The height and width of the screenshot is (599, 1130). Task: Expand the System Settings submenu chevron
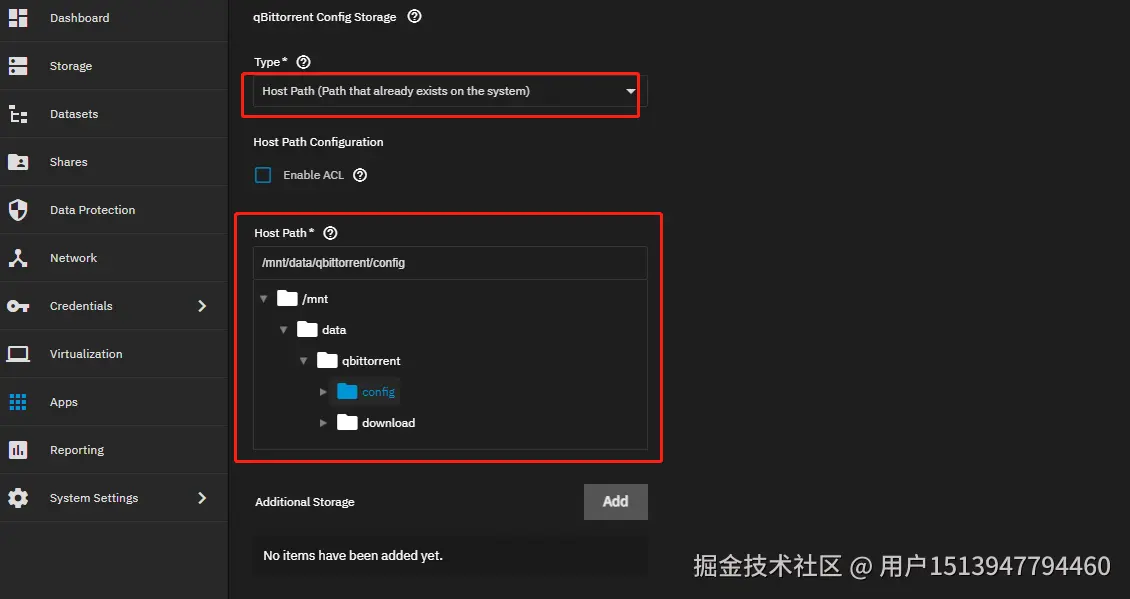click(202, 498)
